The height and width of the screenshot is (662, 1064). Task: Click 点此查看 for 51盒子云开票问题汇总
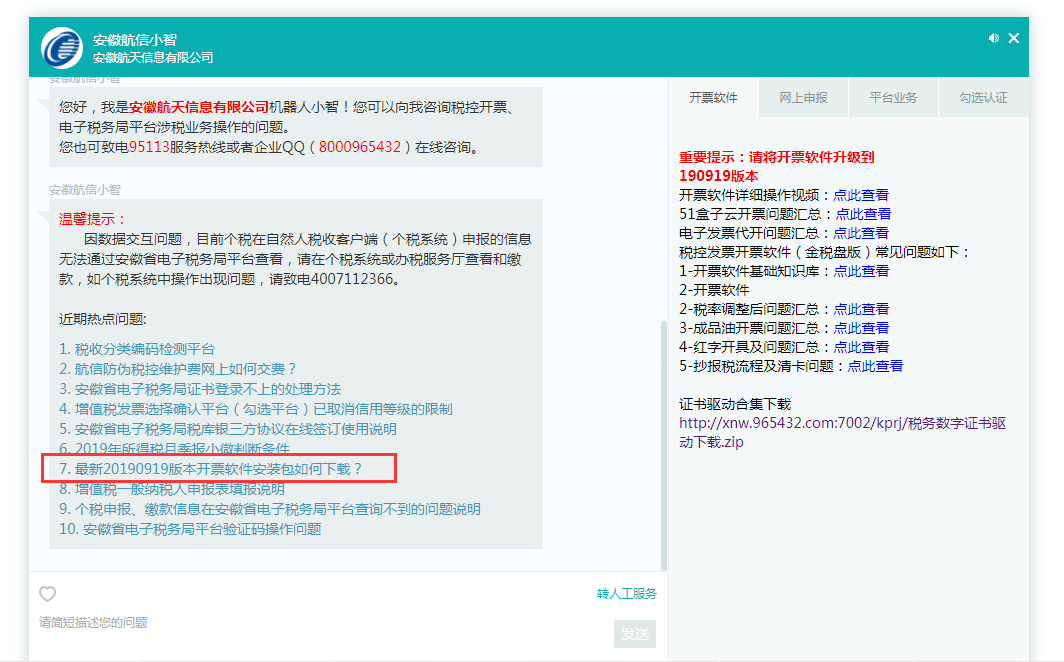coord(863,214)
